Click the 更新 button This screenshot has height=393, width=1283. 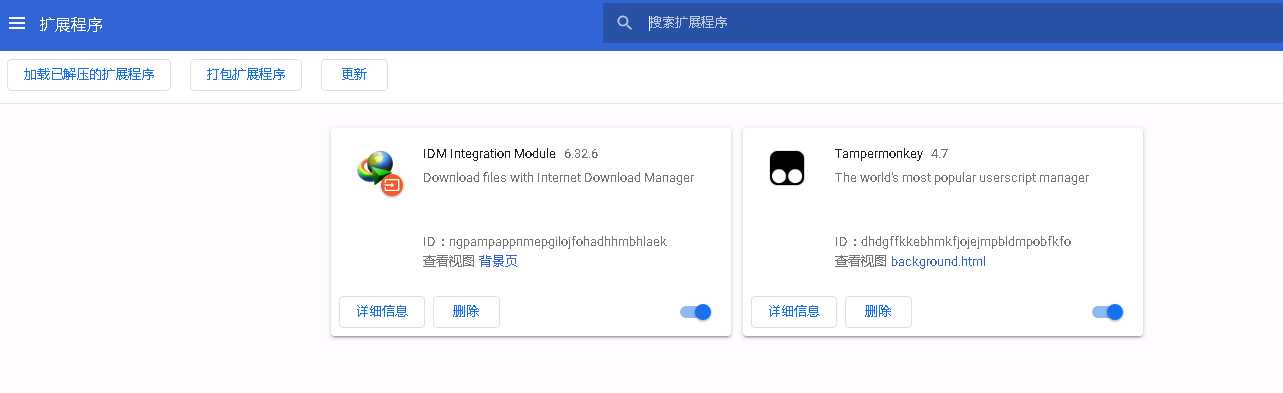point(354,75)
